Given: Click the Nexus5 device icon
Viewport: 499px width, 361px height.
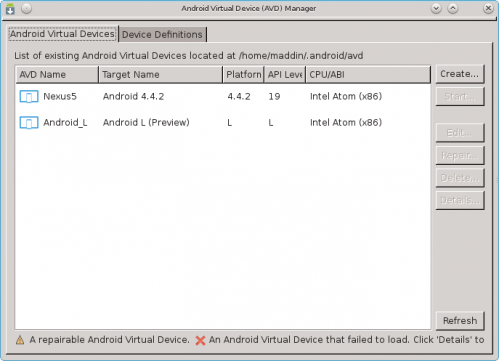Looking at the screenshot, I should (29, 97).
